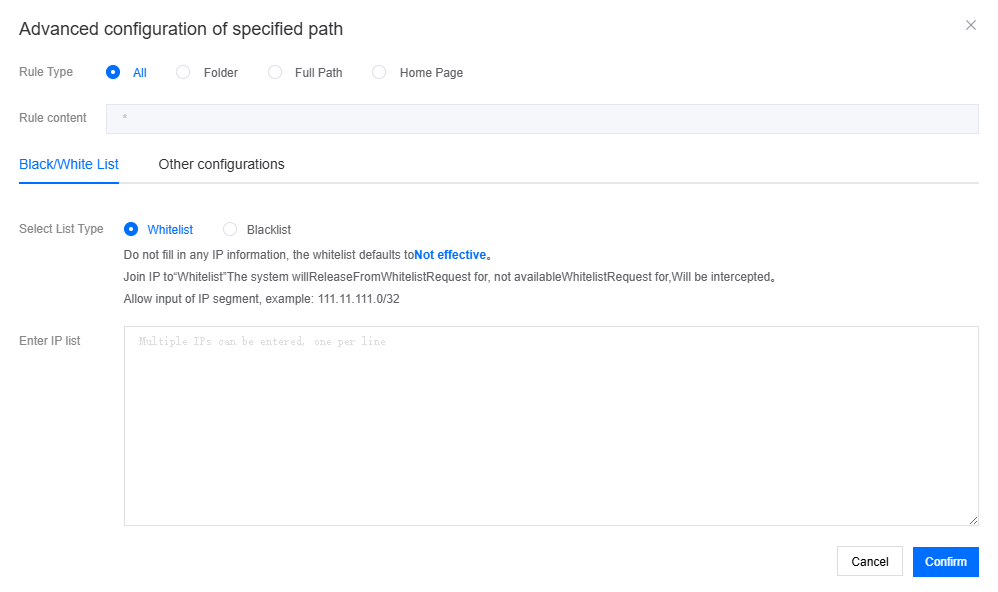
Task: Select the Whitelist list type
Action: click(x=131, y=229)
